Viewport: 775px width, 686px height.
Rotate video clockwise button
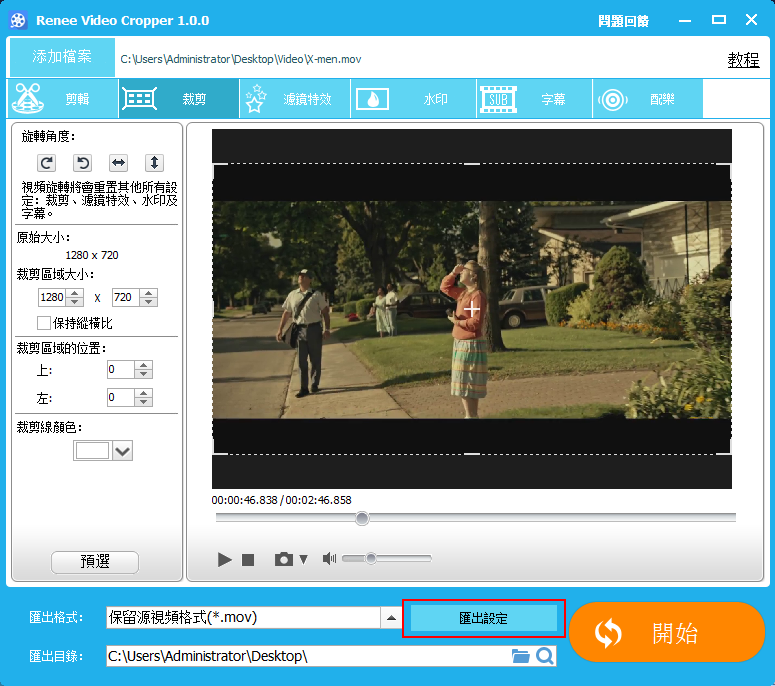(46, 163)
